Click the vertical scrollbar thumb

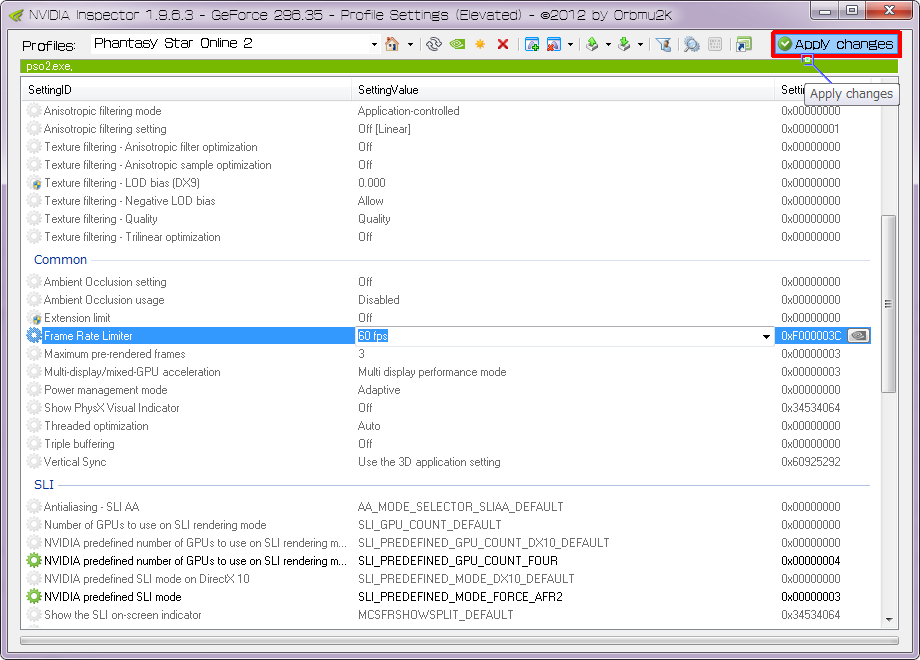(x=888, y=303)
